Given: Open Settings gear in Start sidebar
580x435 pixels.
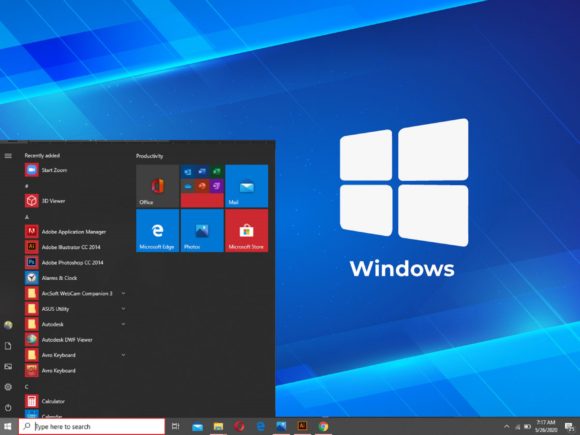Looking at the screenshot, I should click(8, 387).
